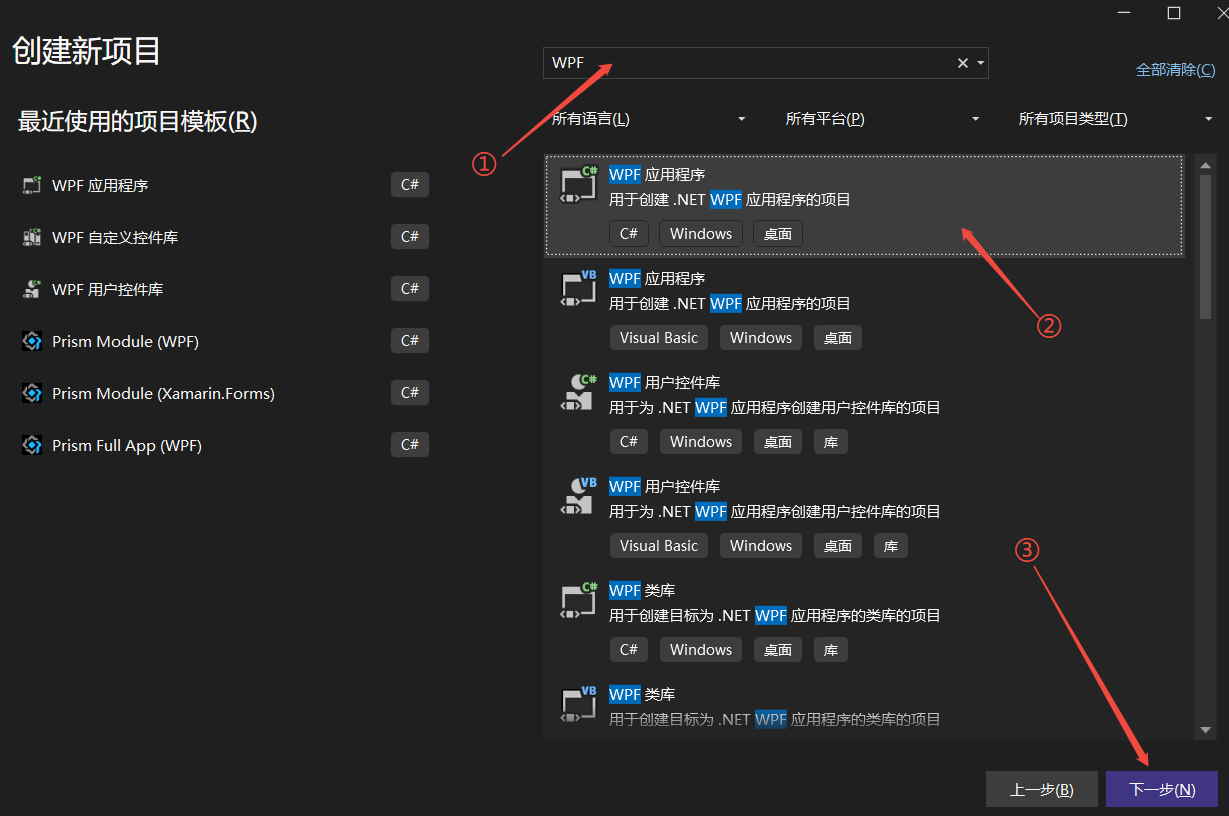
Task: Click the recent WPF 用户控件库 icon
Action: coord(32,289)
